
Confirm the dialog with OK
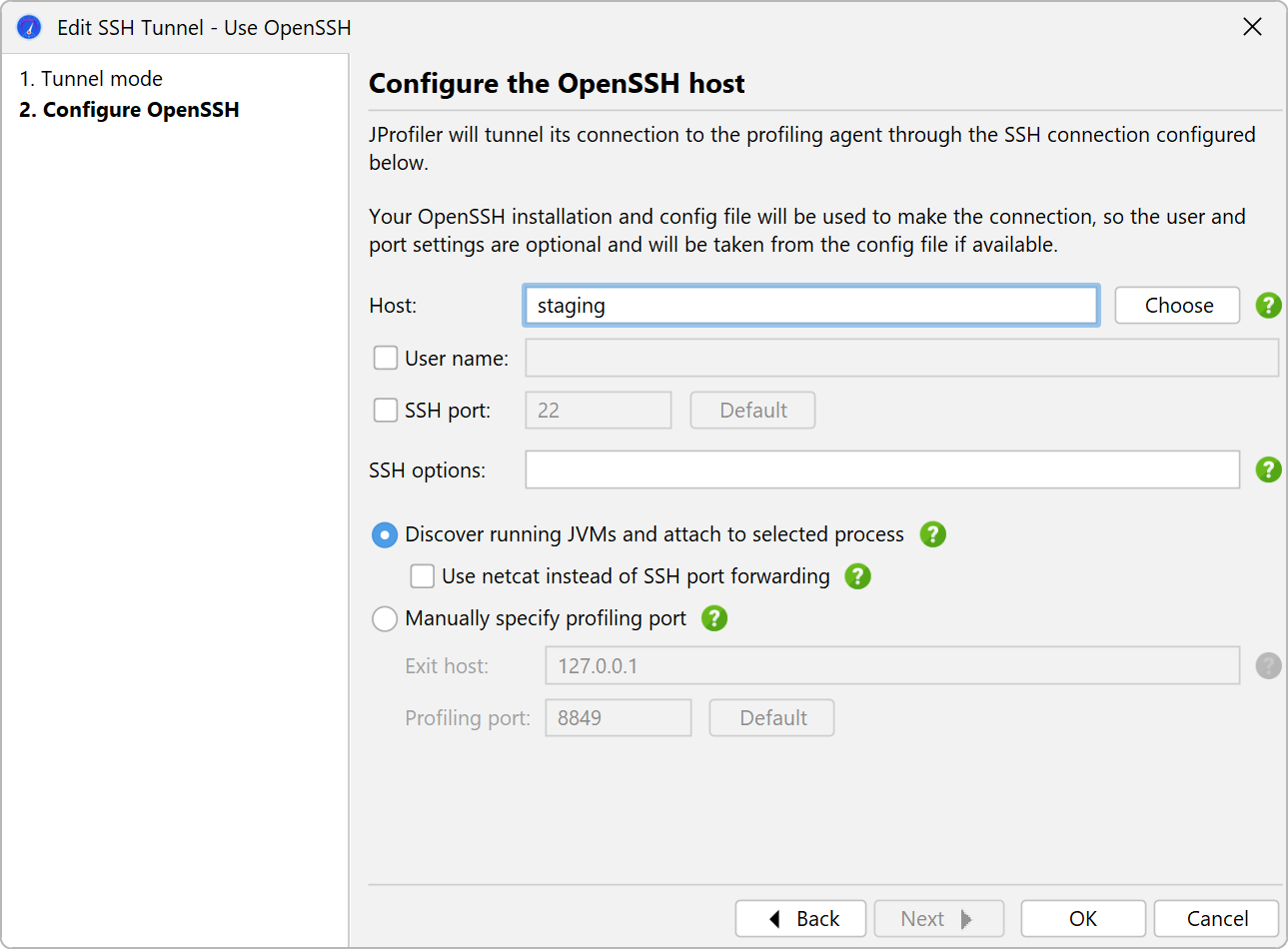pyautogui.click(x=1082, y=919)
